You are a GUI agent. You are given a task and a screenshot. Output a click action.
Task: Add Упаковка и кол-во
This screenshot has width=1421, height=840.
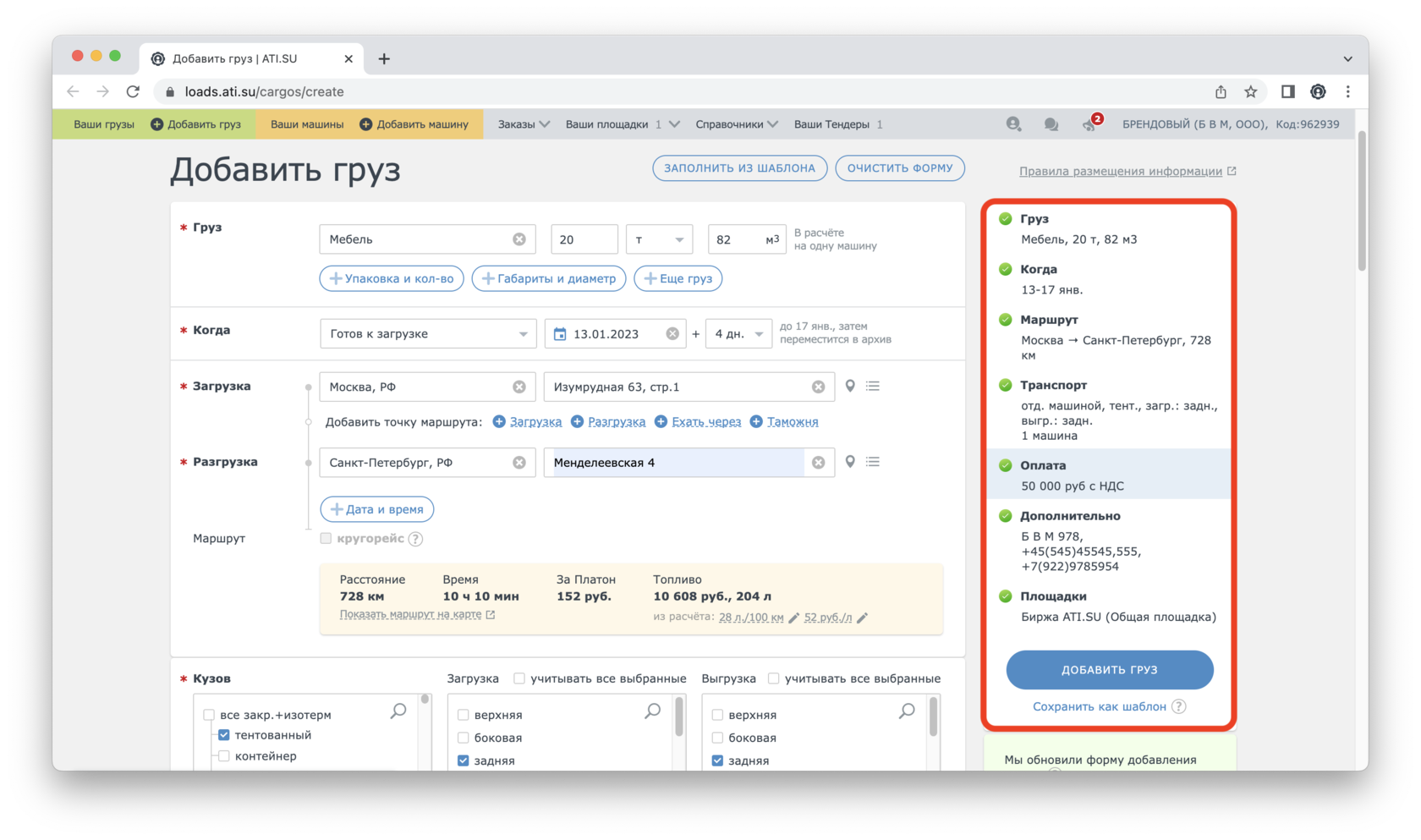click(392, 278)
